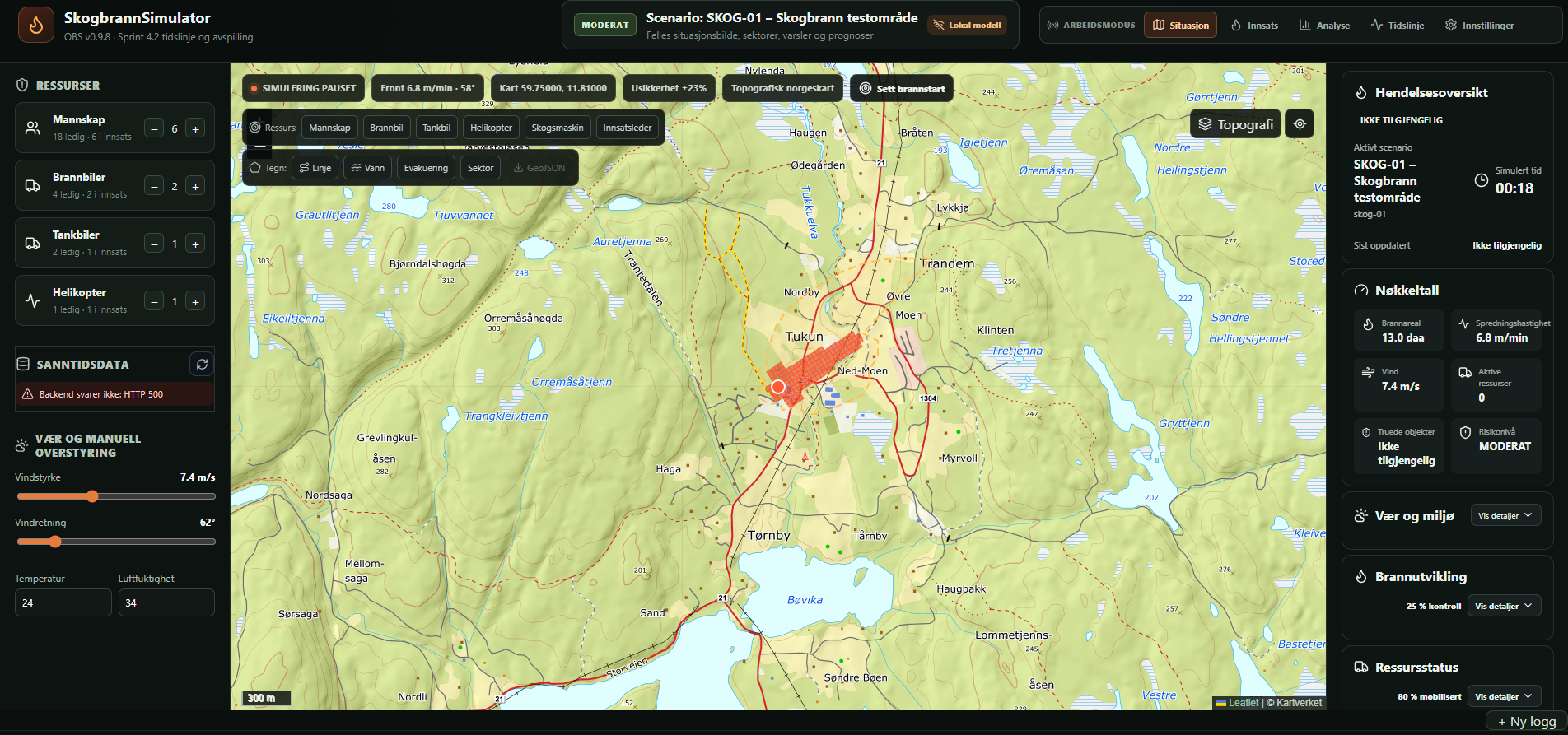This screenshot has width=1568, height=735.
Task: Activate Sett brannstart button
Action: tap(902, 88)
